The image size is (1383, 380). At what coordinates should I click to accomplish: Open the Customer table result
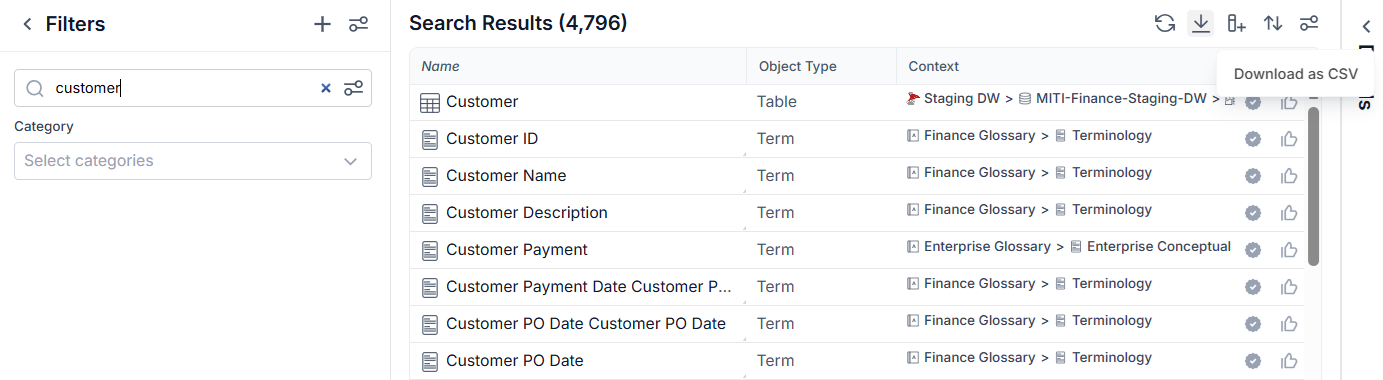(x=482, y=102)
